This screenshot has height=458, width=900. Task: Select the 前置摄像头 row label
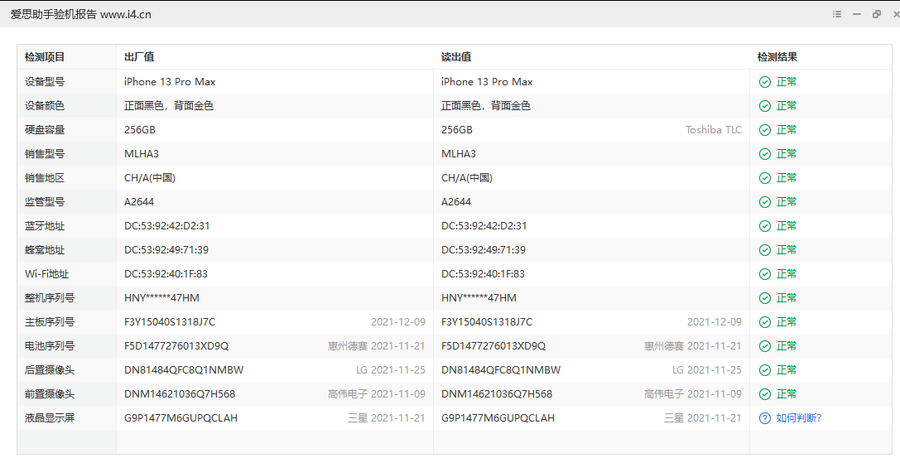(49, 394)
